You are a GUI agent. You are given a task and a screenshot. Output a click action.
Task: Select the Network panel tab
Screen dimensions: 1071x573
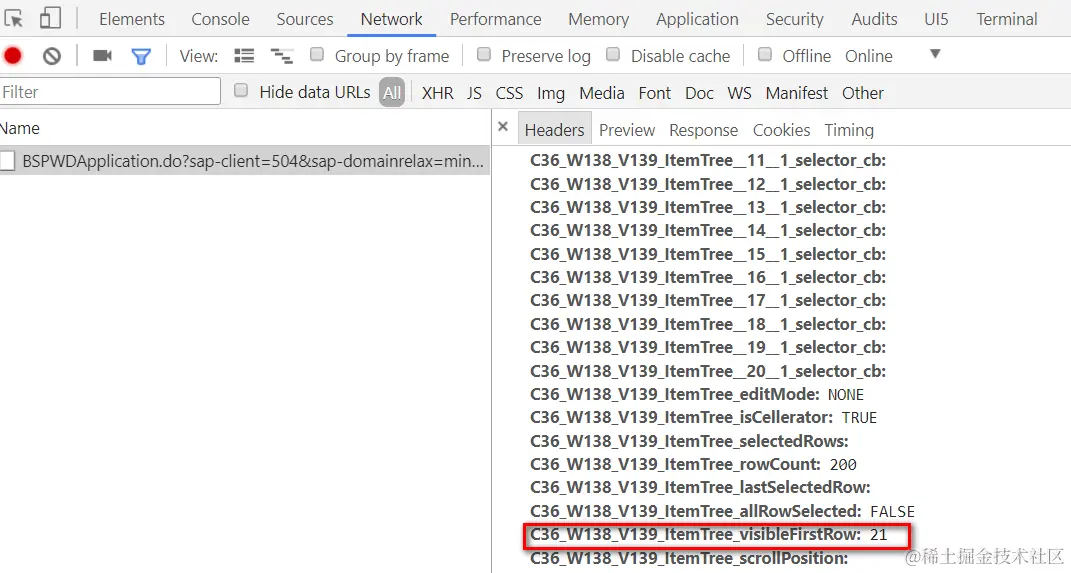click(x=391, y=19)
